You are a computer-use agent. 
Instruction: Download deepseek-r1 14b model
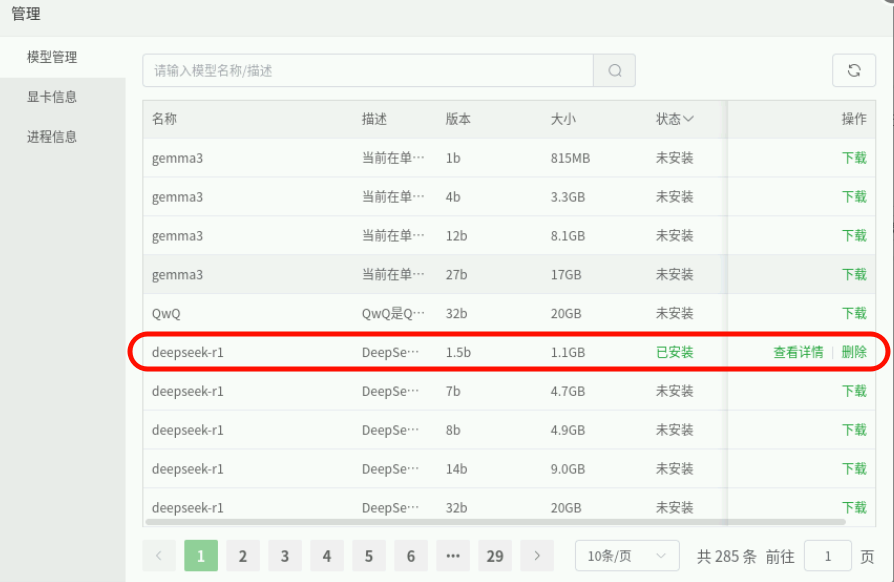point(854,469)
